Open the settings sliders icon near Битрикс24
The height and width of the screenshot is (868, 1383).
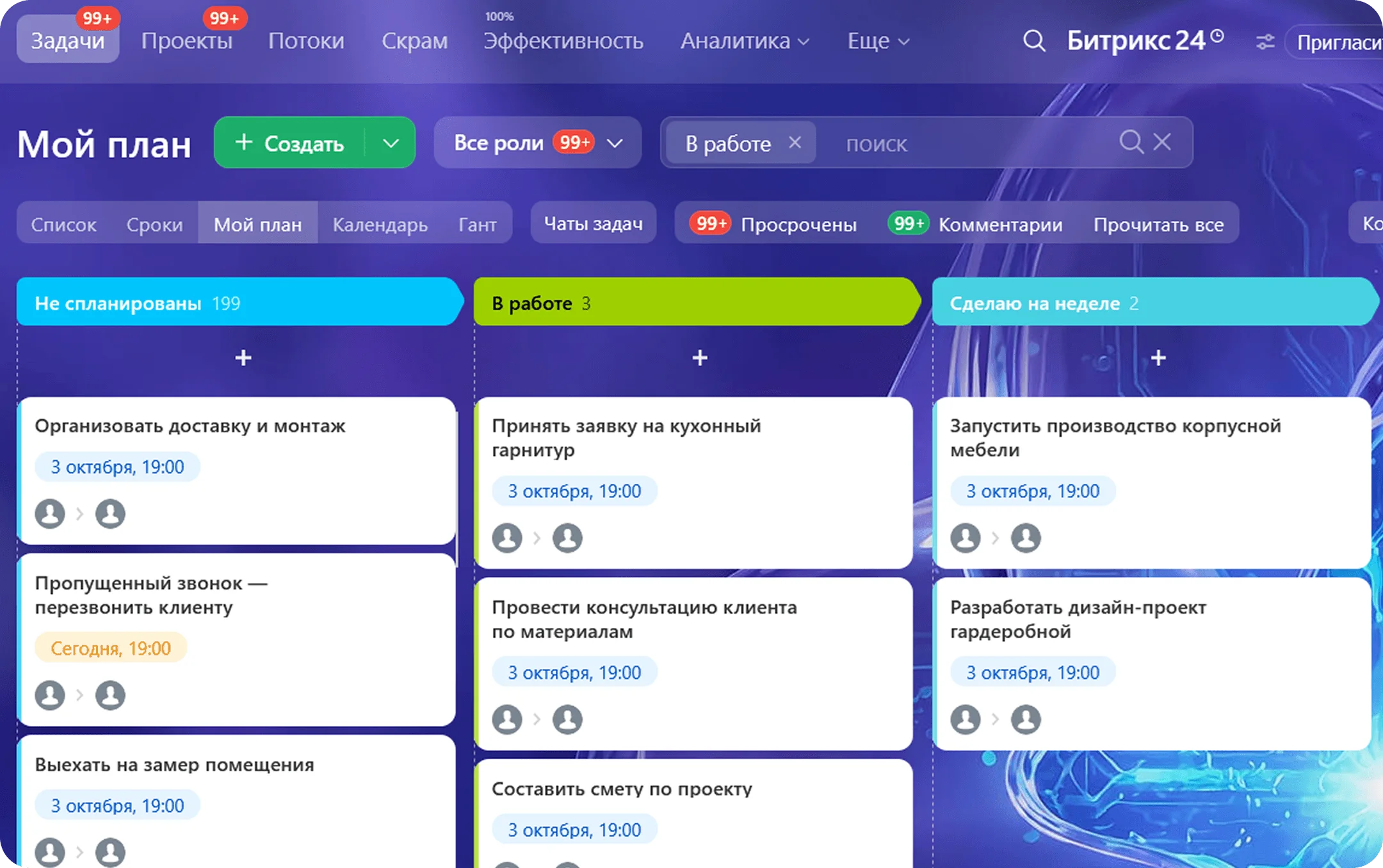[1265, 42]
